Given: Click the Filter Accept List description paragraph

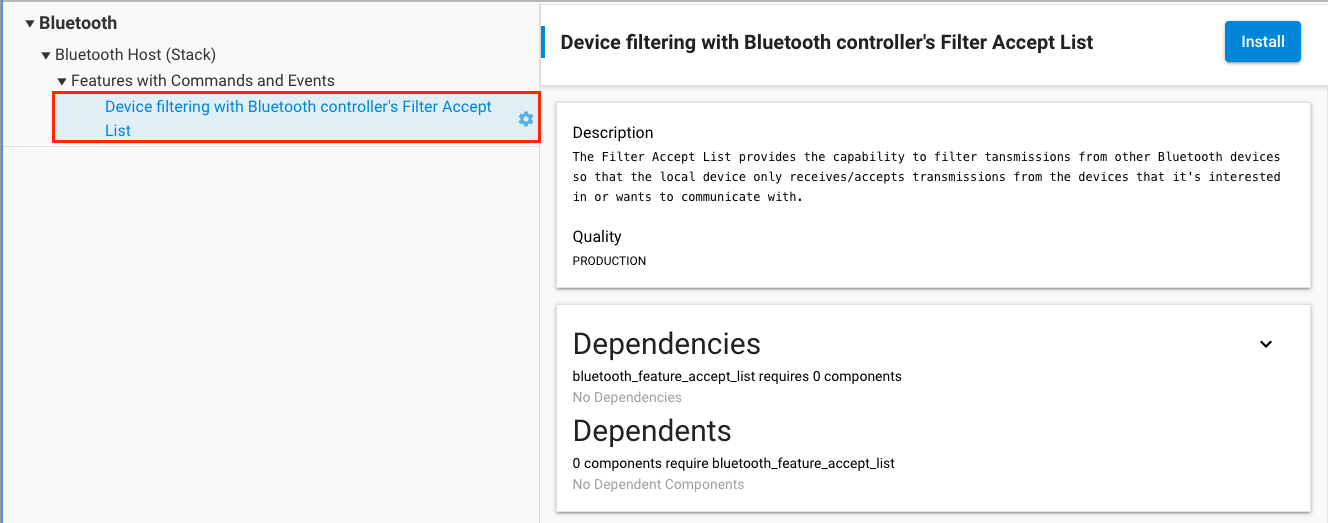Looking at the screenshot, I should tap(926, 177).
